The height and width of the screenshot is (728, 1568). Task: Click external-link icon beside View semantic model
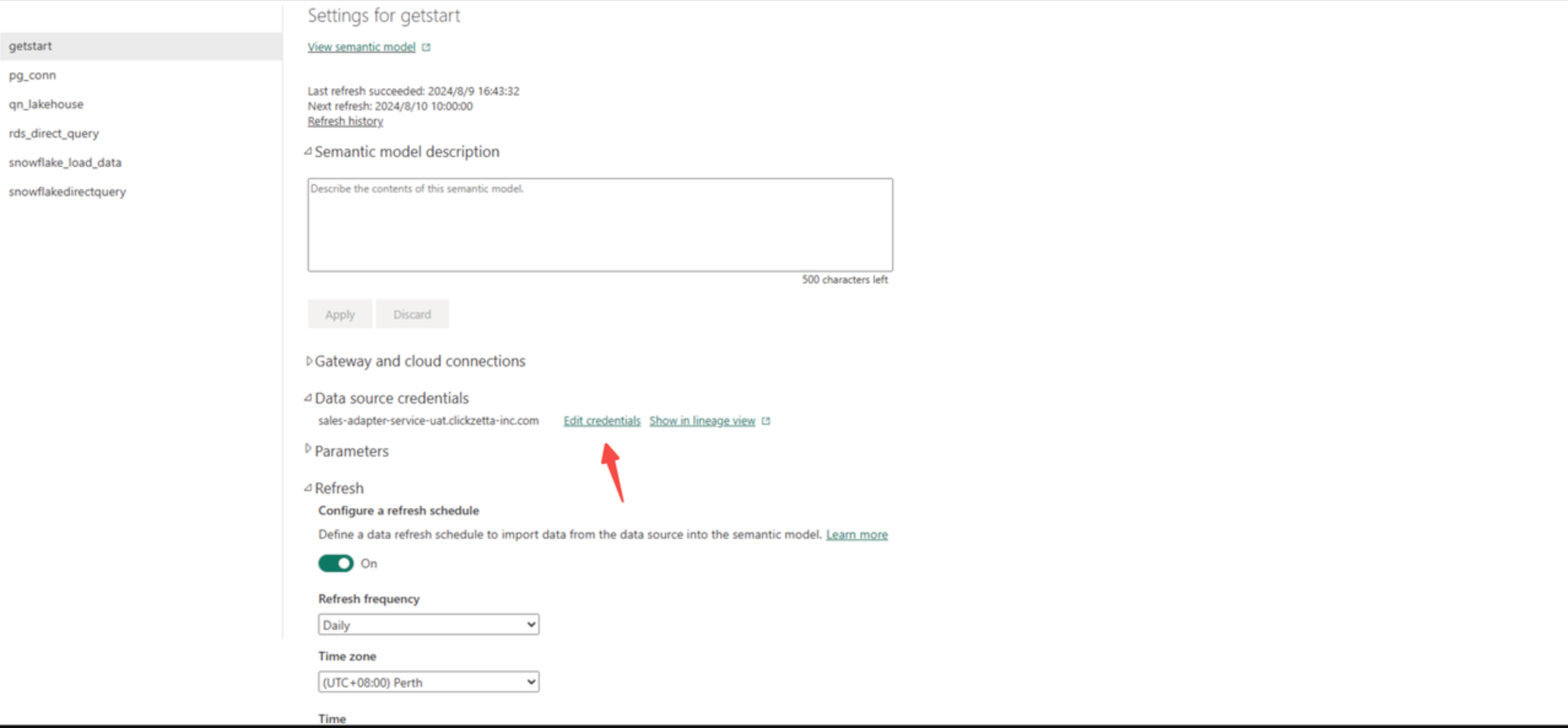click(x=426, y=47)
